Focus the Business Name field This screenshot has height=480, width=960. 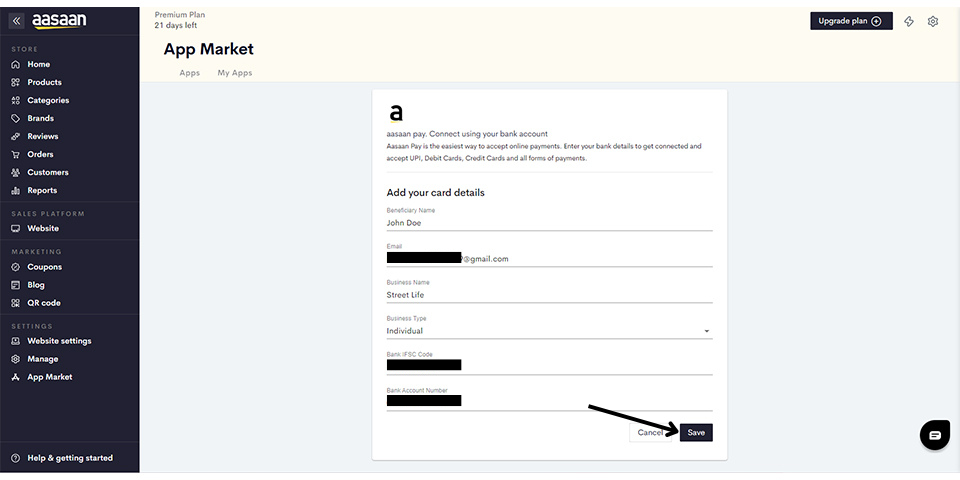pyautogui.click(x=549, y=295)
